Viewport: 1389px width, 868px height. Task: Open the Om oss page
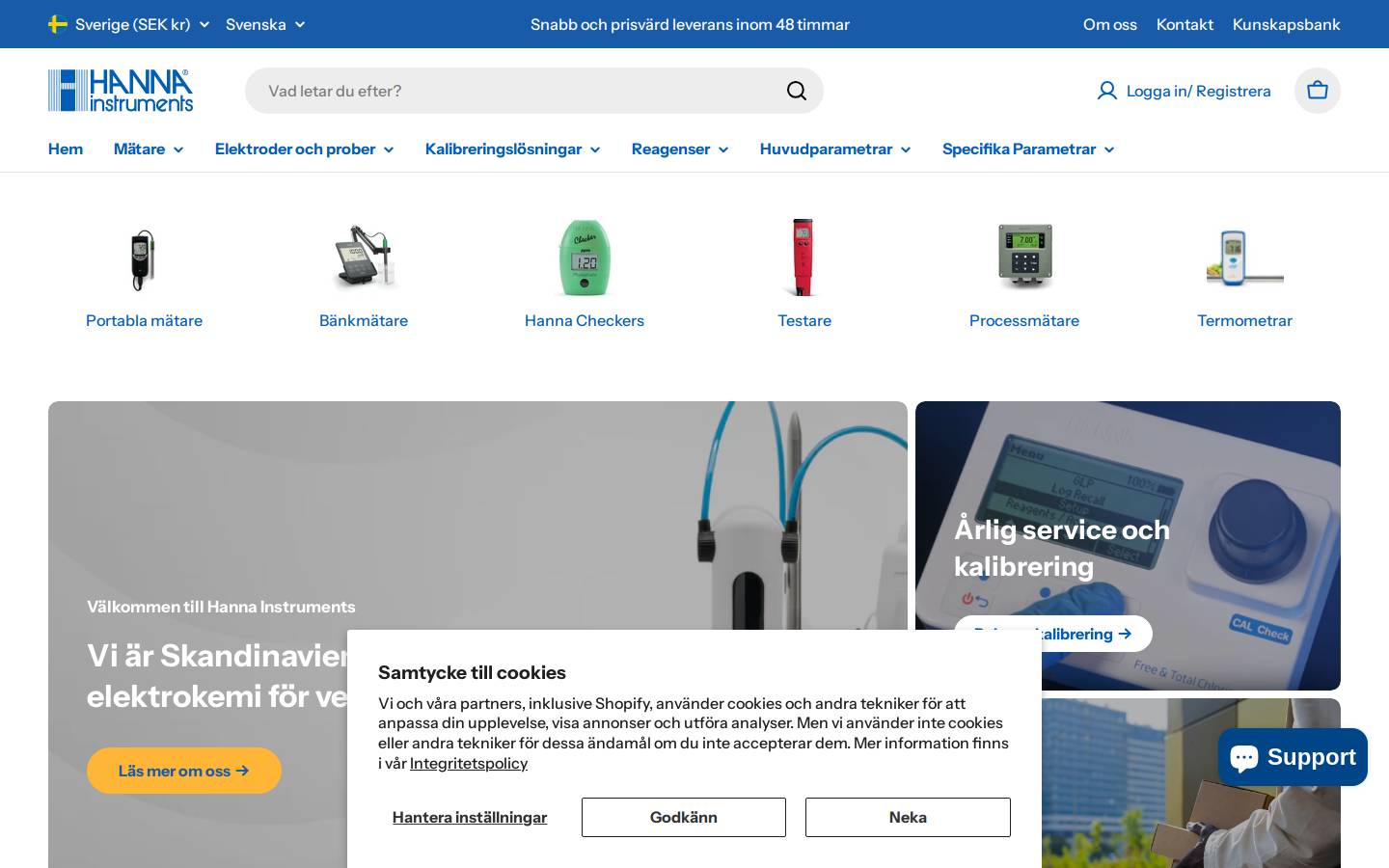pos(1110,24)
